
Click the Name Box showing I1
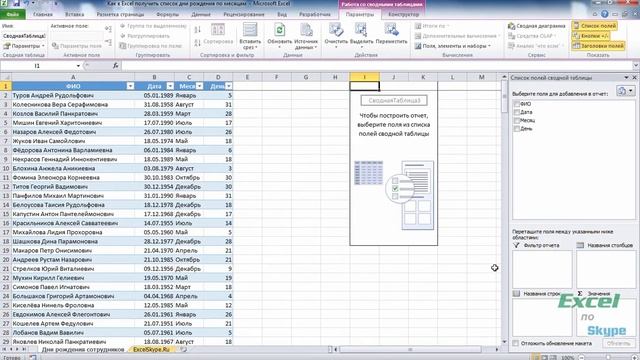coord(37,66)
